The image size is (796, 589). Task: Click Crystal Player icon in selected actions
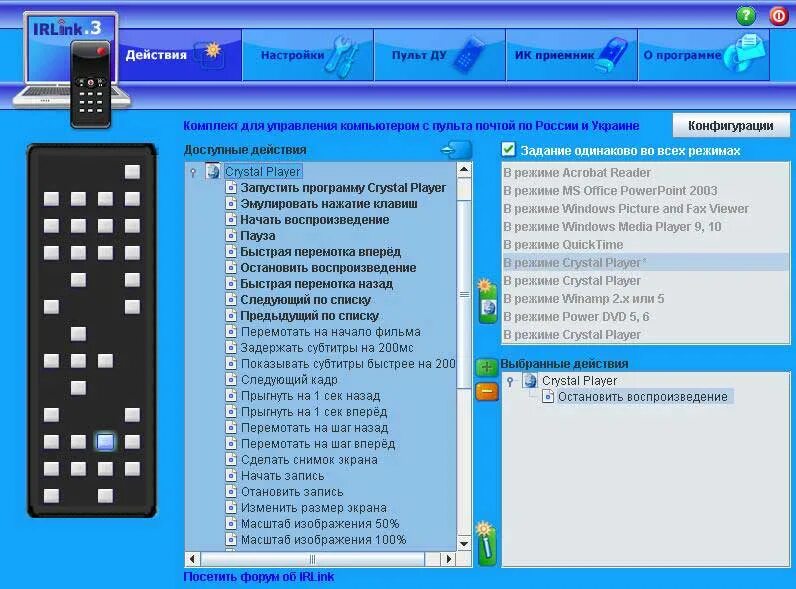(x=530, y=380)
